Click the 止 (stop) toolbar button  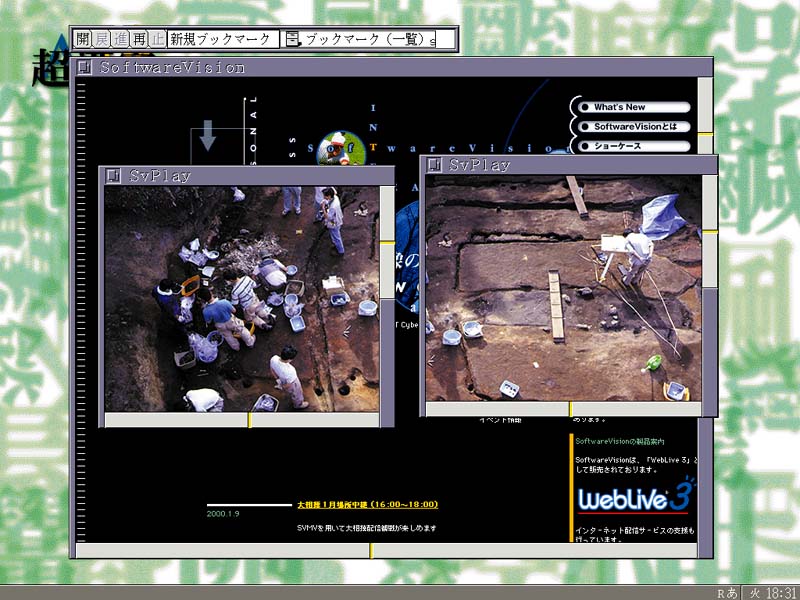pyautogui.click(x=158, y=39)
